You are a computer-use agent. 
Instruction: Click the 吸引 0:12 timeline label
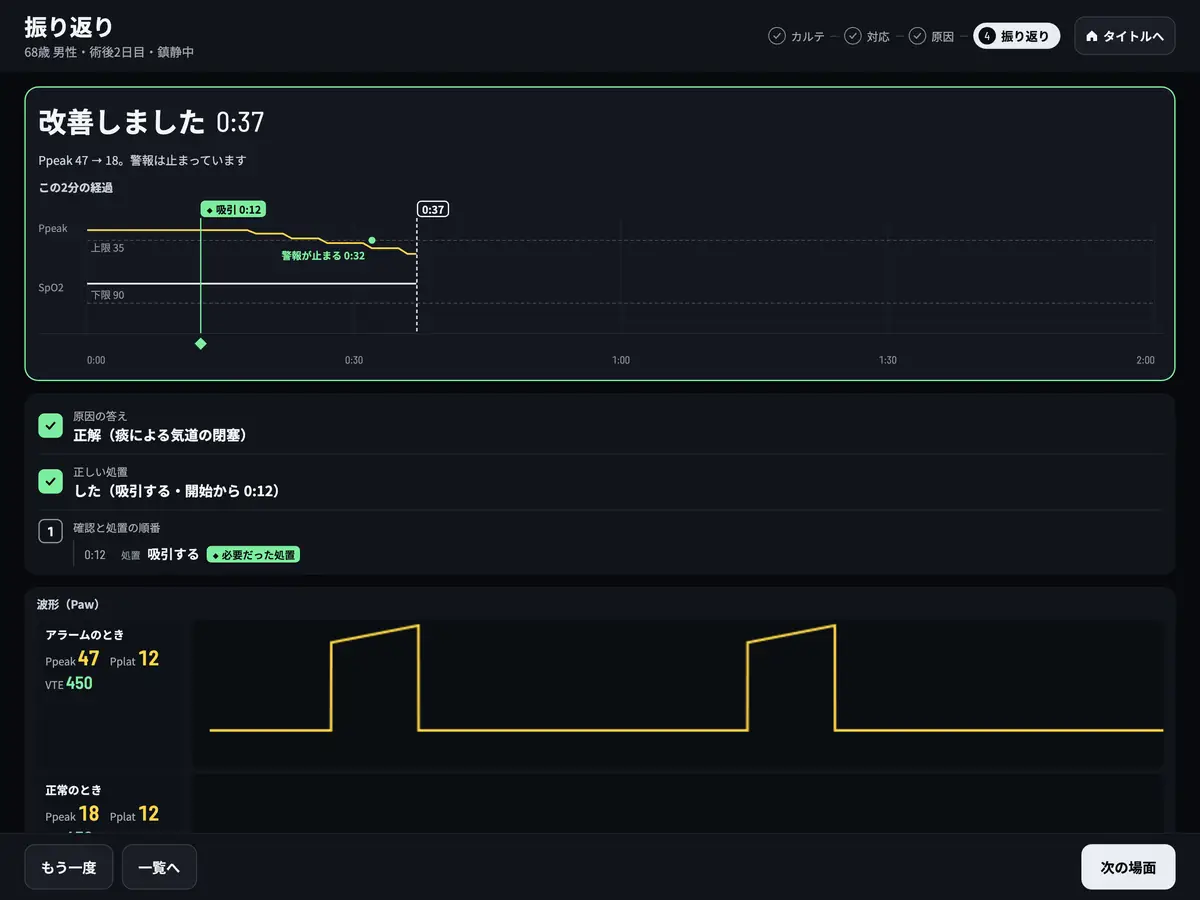click(233, 210)
